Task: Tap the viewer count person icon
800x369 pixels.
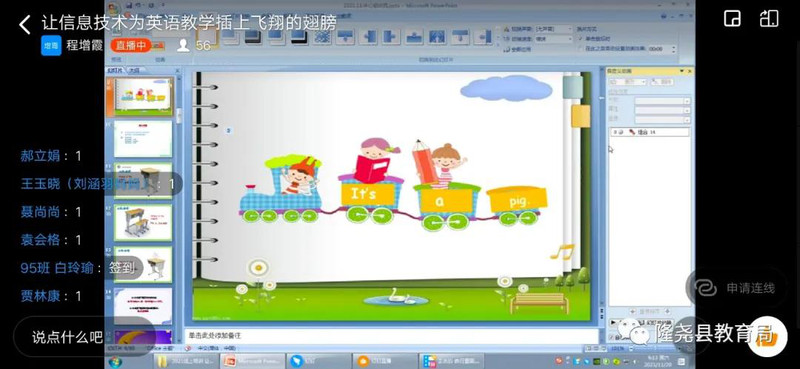Action: (183, 45)
